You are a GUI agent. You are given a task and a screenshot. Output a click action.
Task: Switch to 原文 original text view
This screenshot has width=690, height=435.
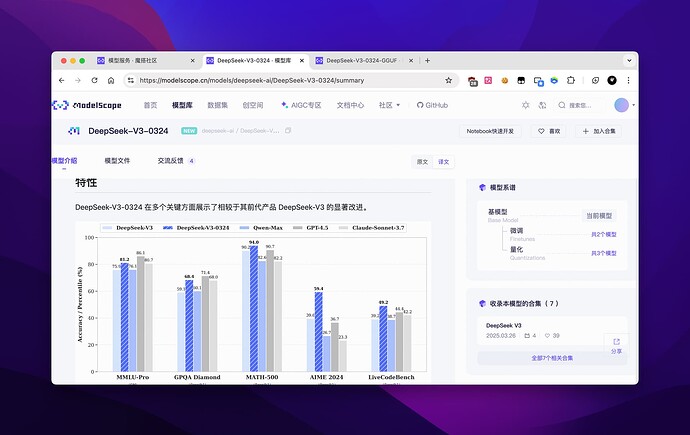click(422, 162)
